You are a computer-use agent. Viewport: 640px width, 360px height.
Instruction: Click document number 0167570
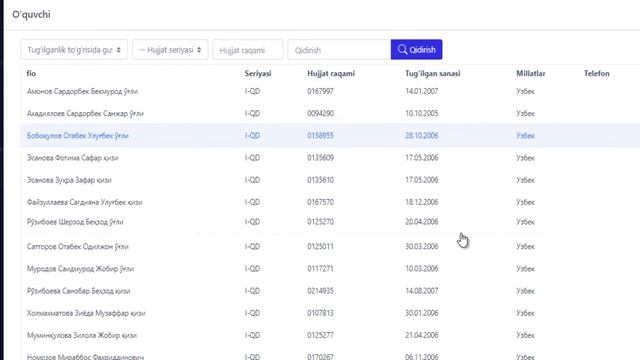pos(320,202)
